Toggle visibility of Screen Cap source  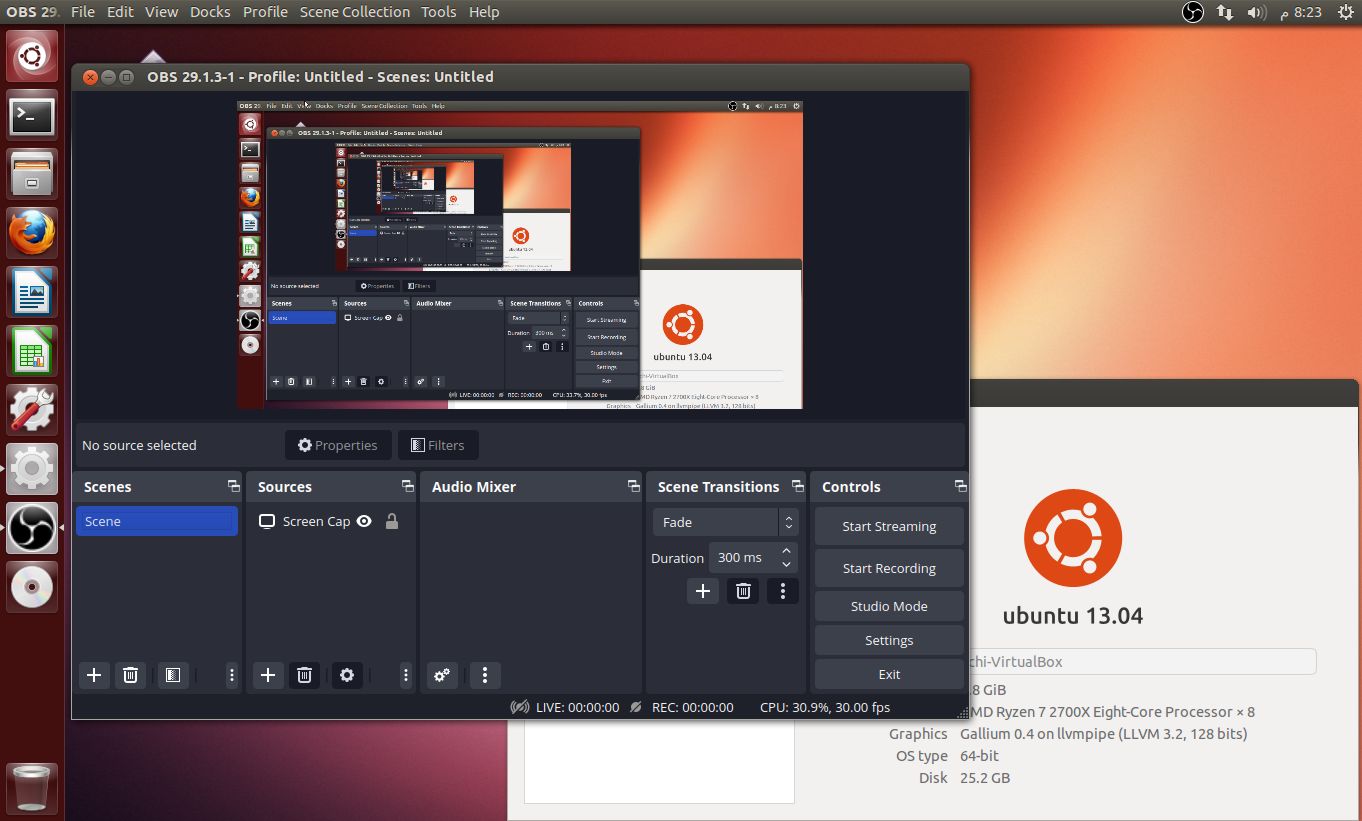click(365, 521)
